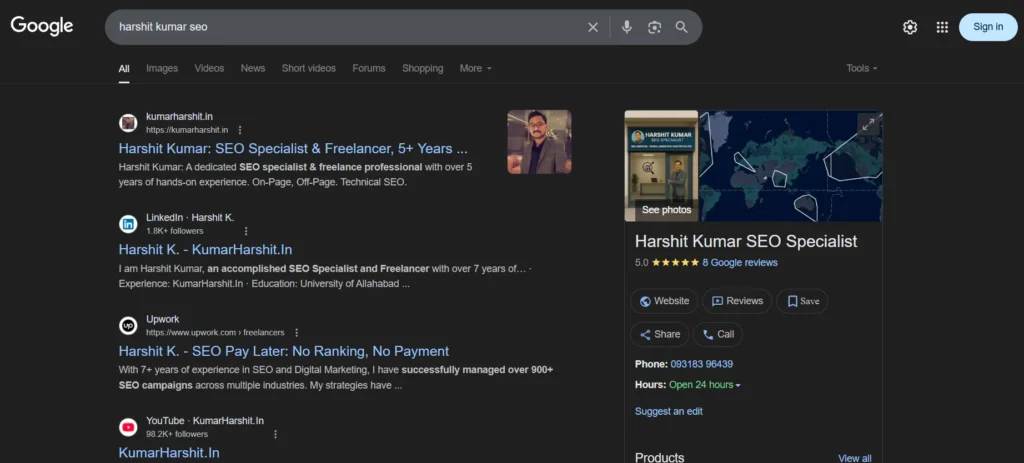Click the https://kumarharshit.in URL text
The image size is (1024, 463).
click(x=187, y=130)
